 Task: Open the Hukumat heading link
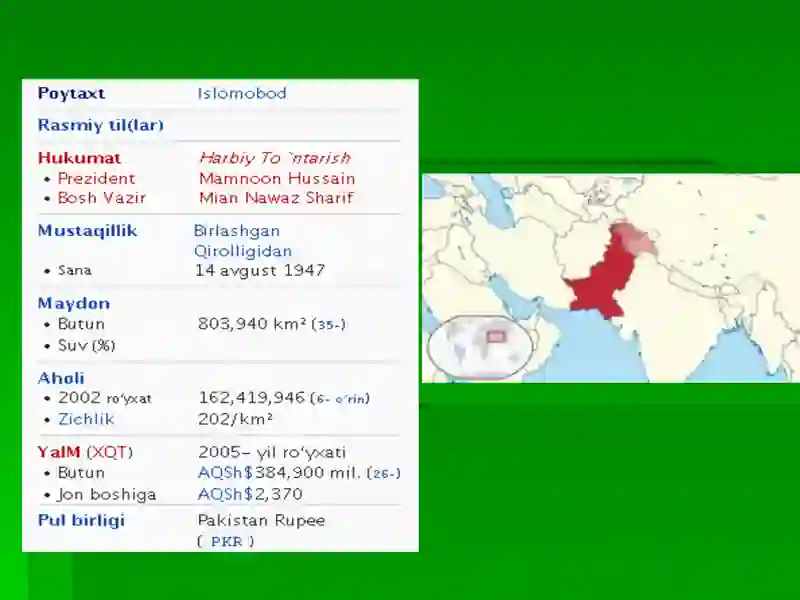pos(79,158)
